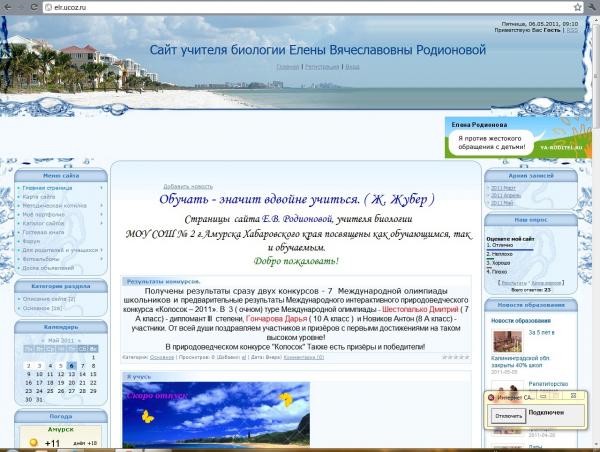Click the sun weather icon for Амурск

tap(34, 442)
